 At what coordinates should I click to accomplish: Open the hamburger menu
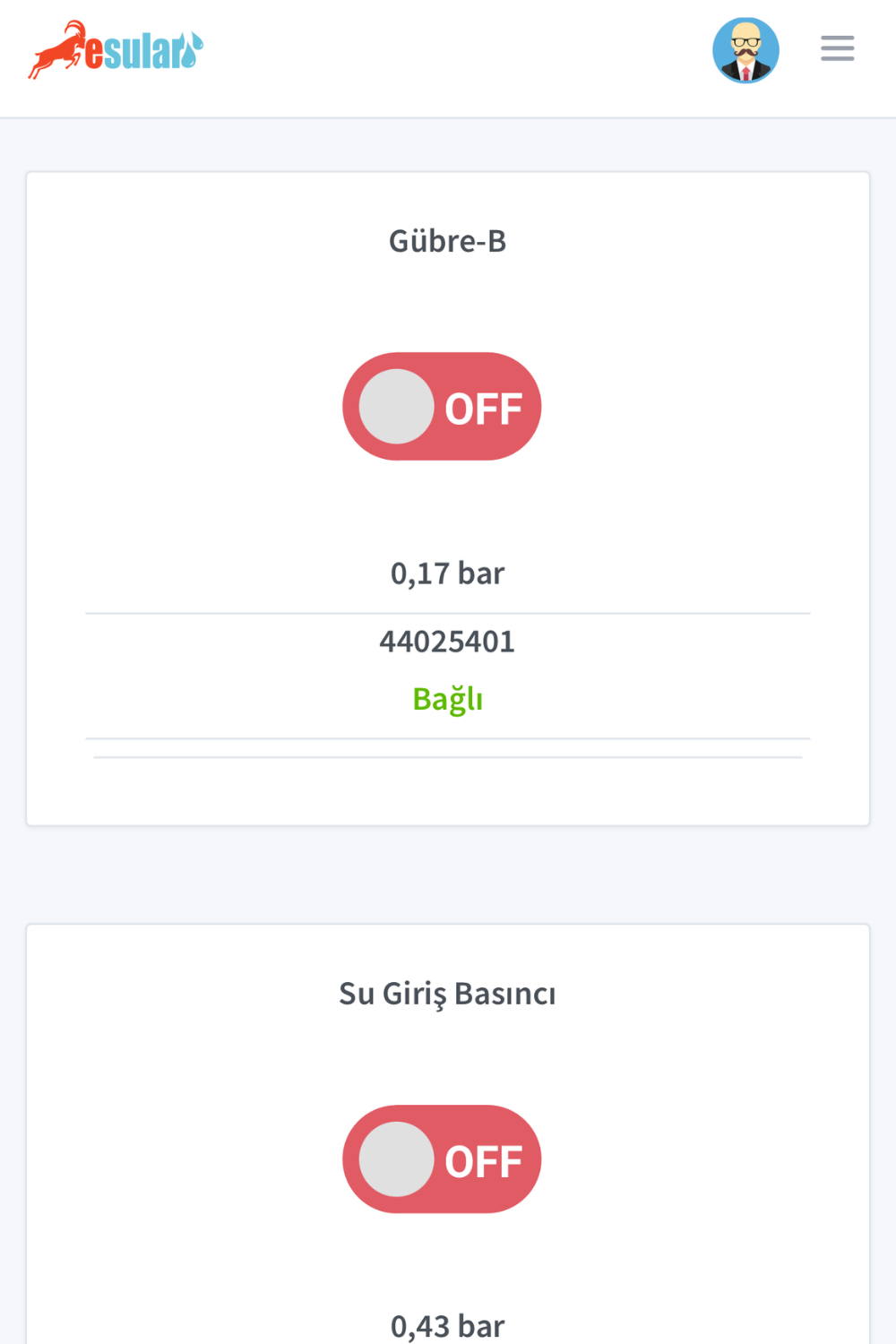[x=837, y=48]
